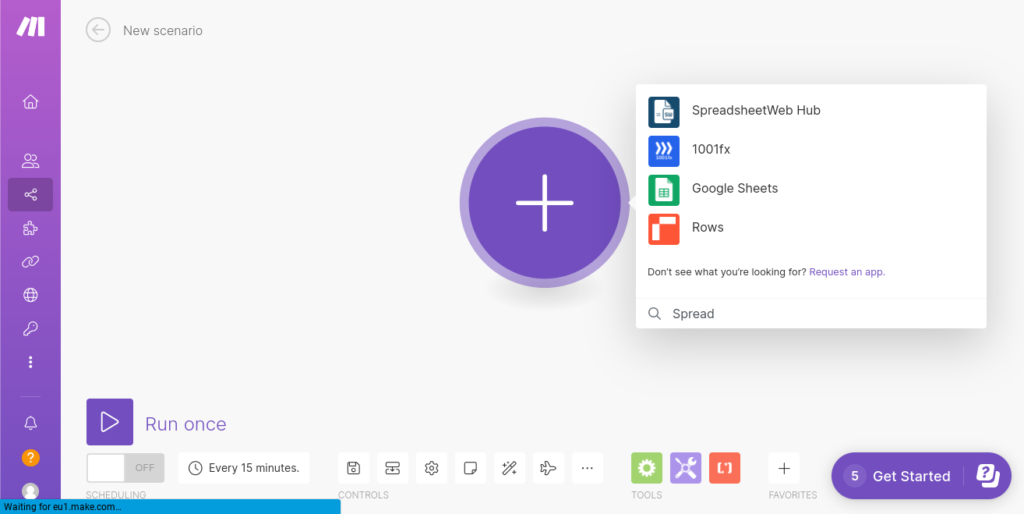
Task: Open the Templates puzzle icon in sidebar
Action: [30, 228]
